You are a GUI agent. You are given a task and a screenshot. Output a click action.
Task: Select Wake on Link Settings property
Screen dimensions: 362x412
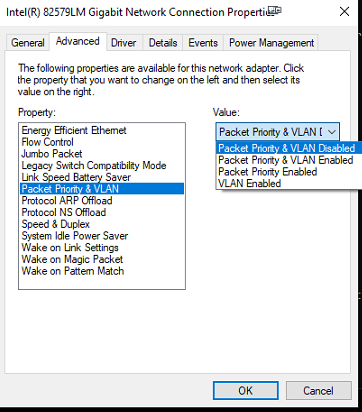pos(102,247)
